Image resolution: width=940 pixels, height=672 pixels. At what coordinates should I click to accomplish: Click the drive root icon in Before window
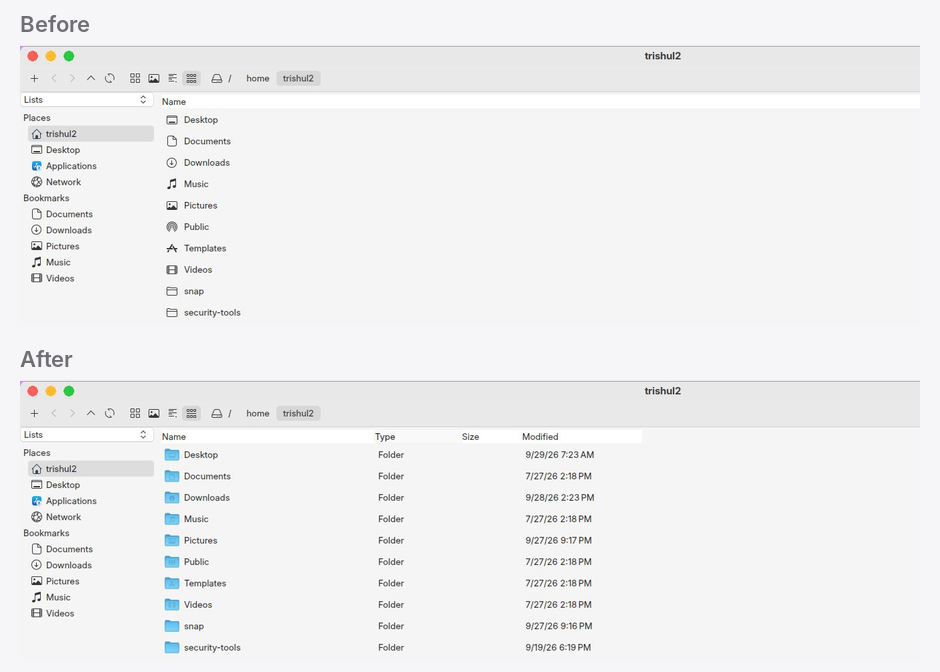[217, 79]
